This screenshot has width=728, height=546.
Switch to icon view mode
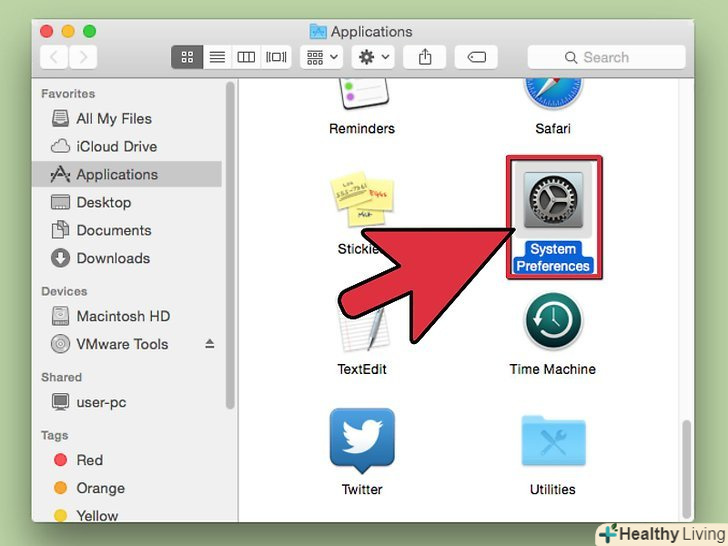(187, 57)
